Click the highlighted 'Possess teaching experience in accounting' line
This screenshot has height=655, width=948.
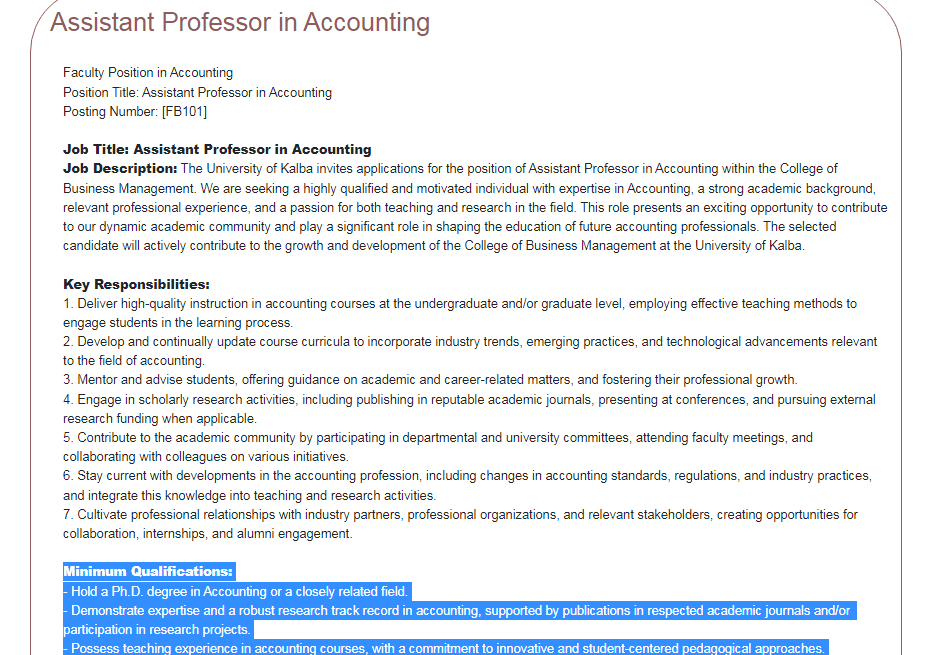[x=300, y=649]
